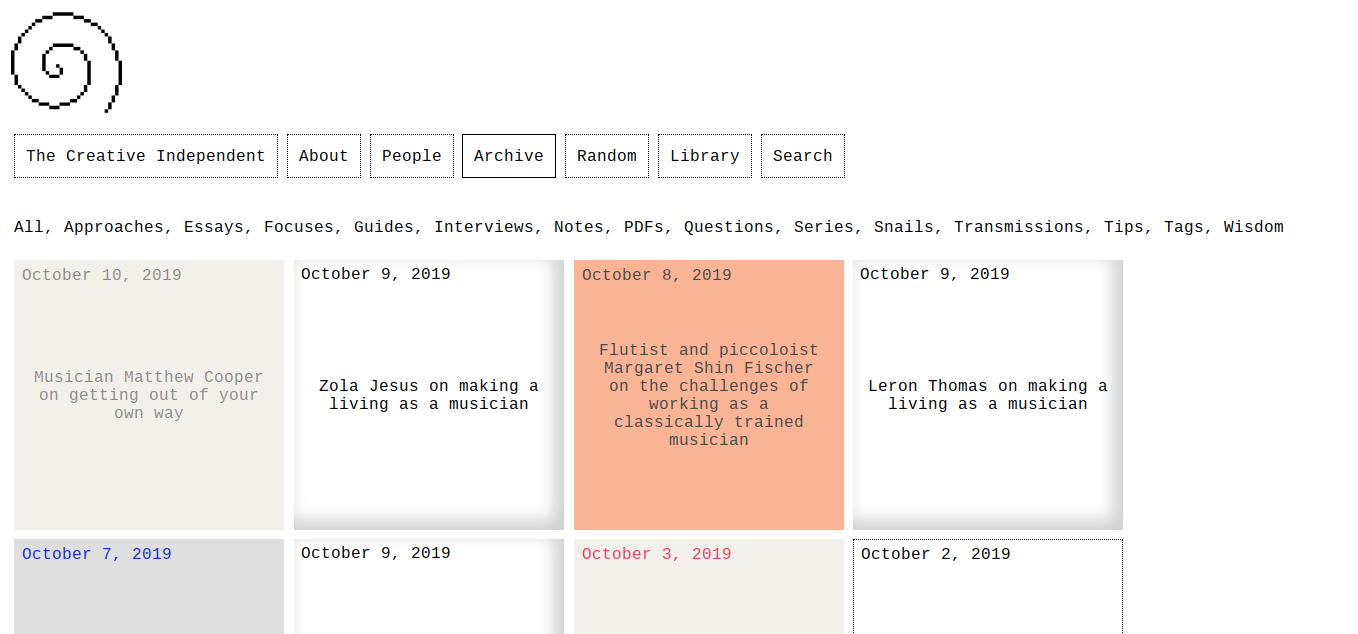Go to the About page

[323, 156]
